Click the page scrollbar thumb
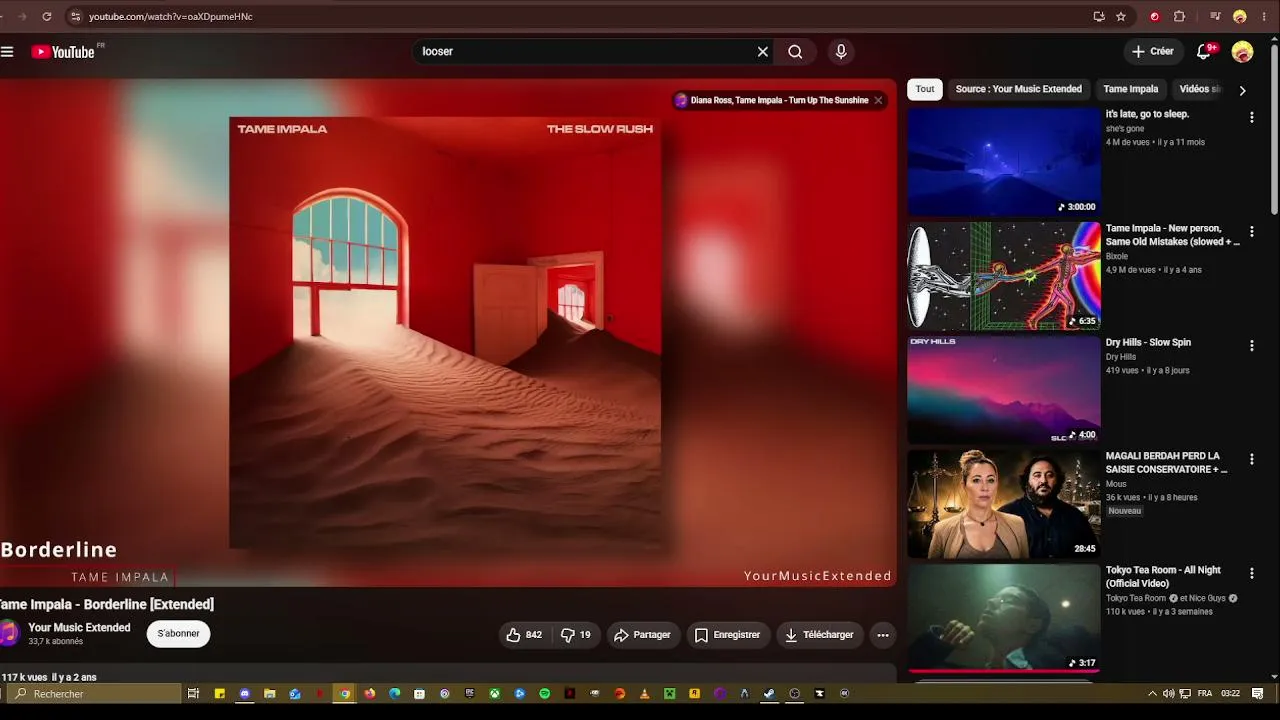 pyautogui.click(x=1274, y=128)
